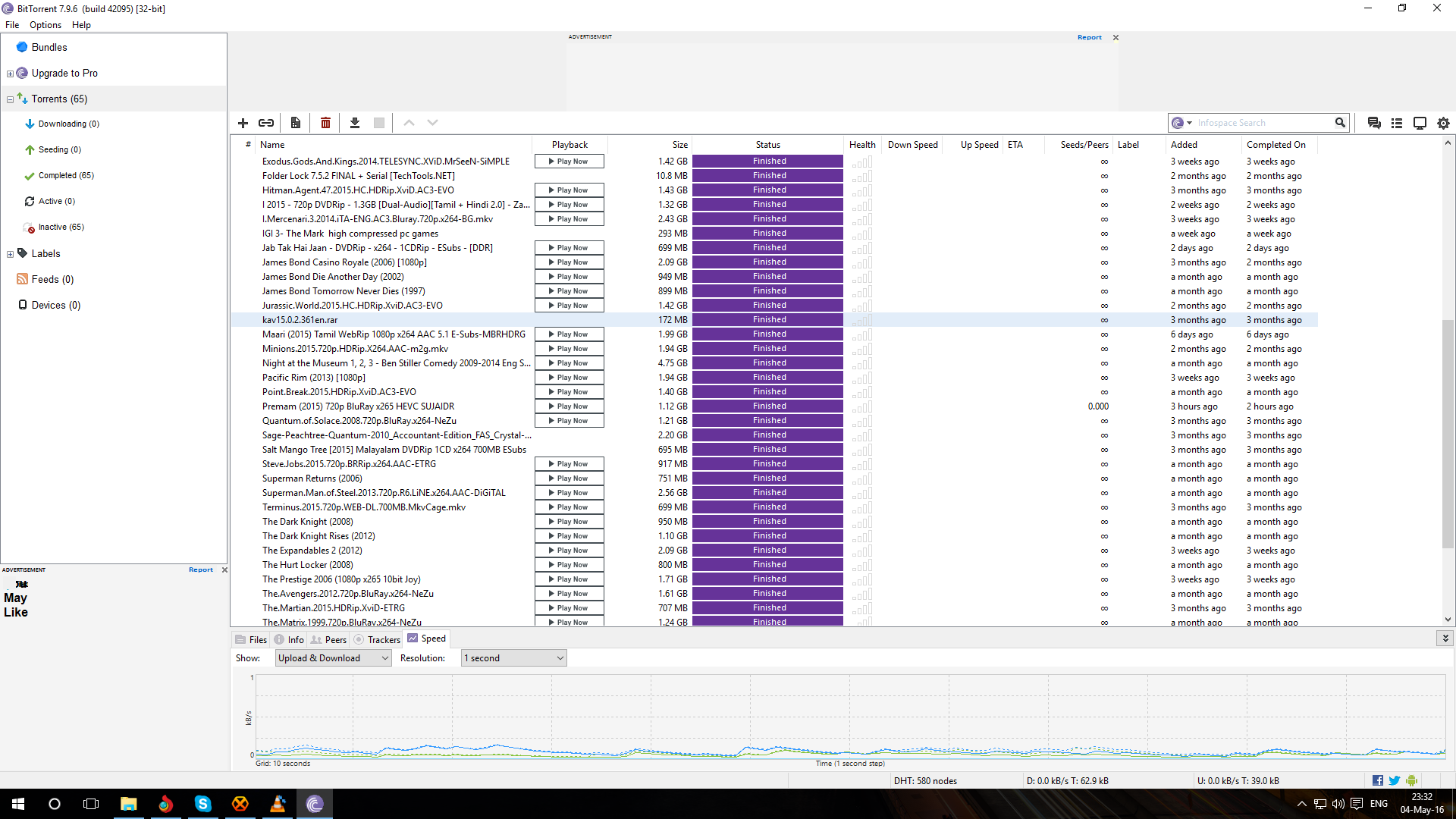Create new torrent file icon
Image resolution: width=1456 pixels, height=819 pixels.
coord(296,123)
